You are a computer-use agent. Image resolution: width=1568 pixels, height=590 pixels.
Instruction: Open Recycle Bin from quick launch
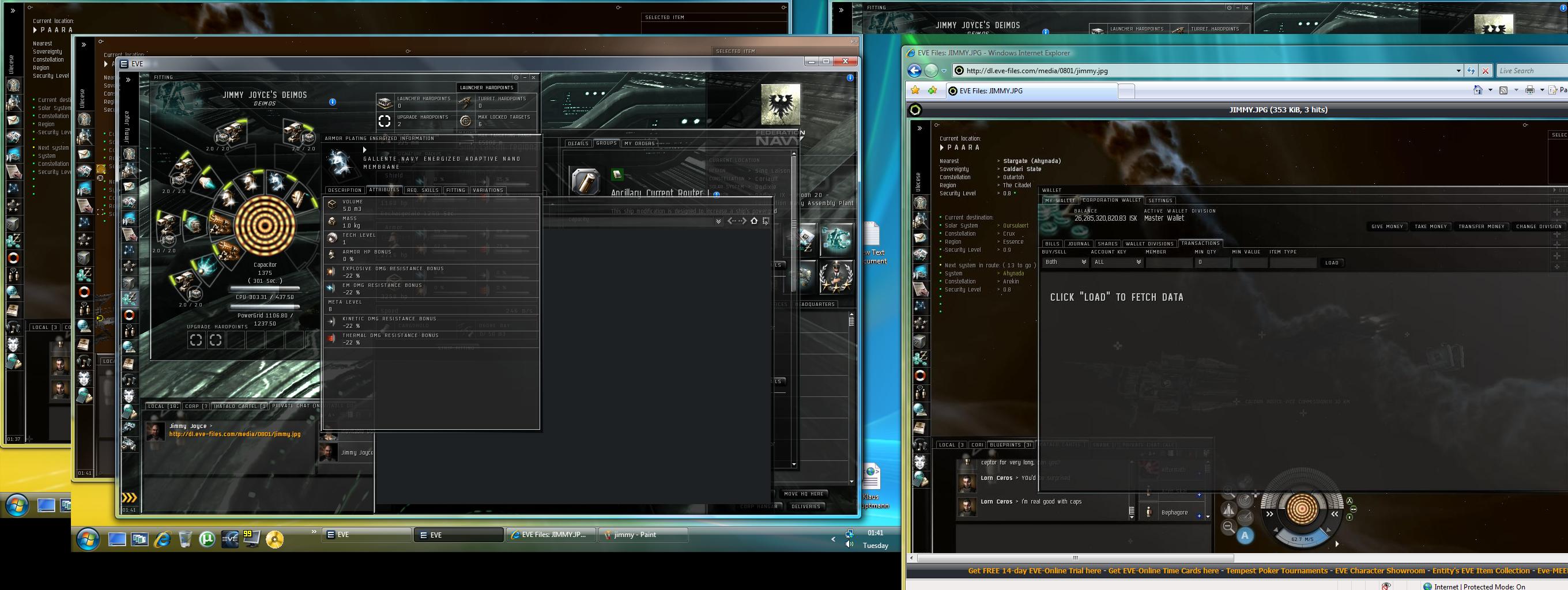pos(185,539)
